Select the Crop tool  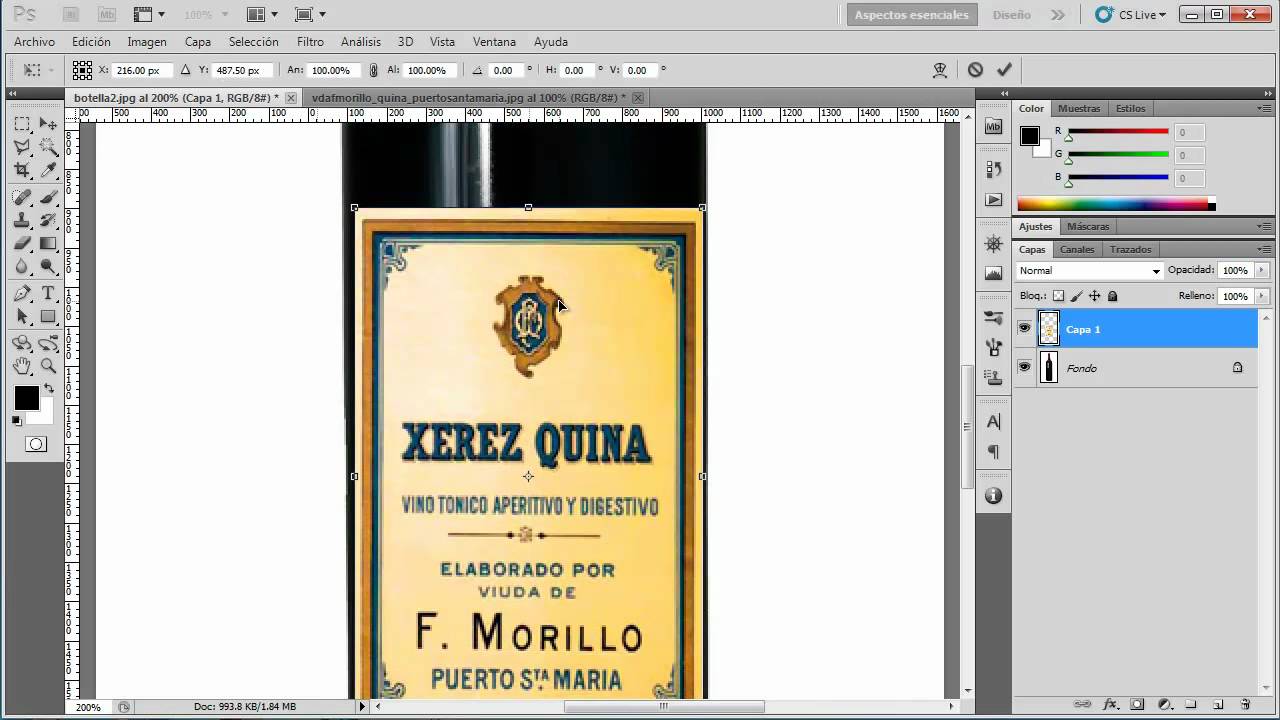point(22,171)
